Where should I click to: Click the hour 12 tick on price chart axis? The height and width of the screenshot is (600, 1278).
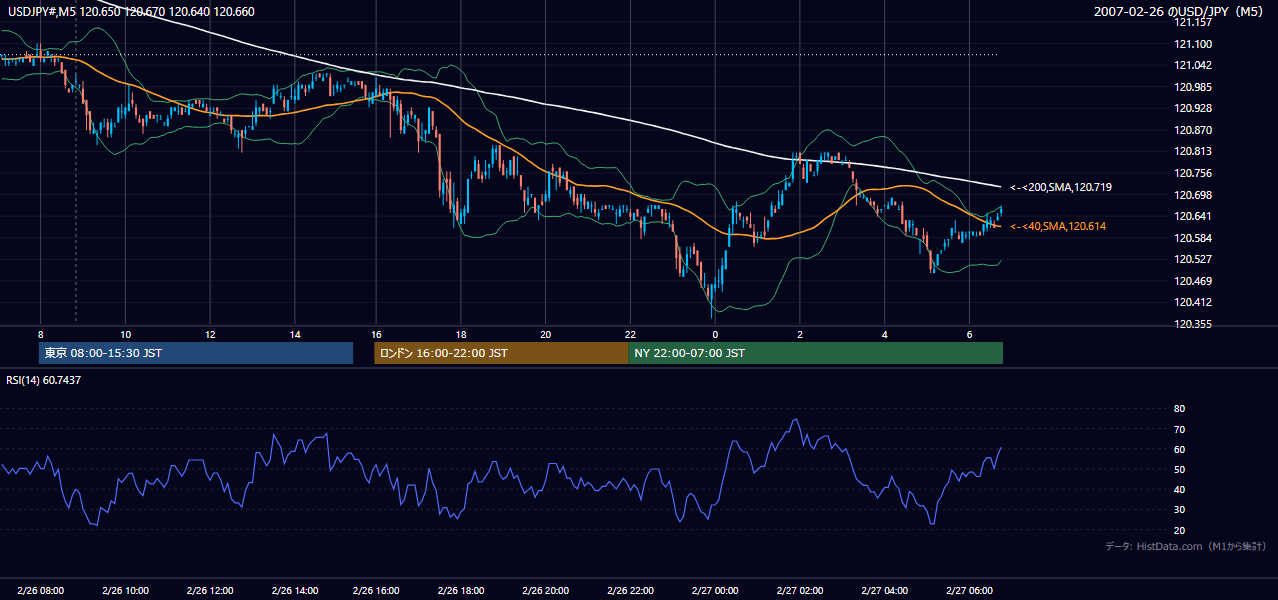[210, 333]
